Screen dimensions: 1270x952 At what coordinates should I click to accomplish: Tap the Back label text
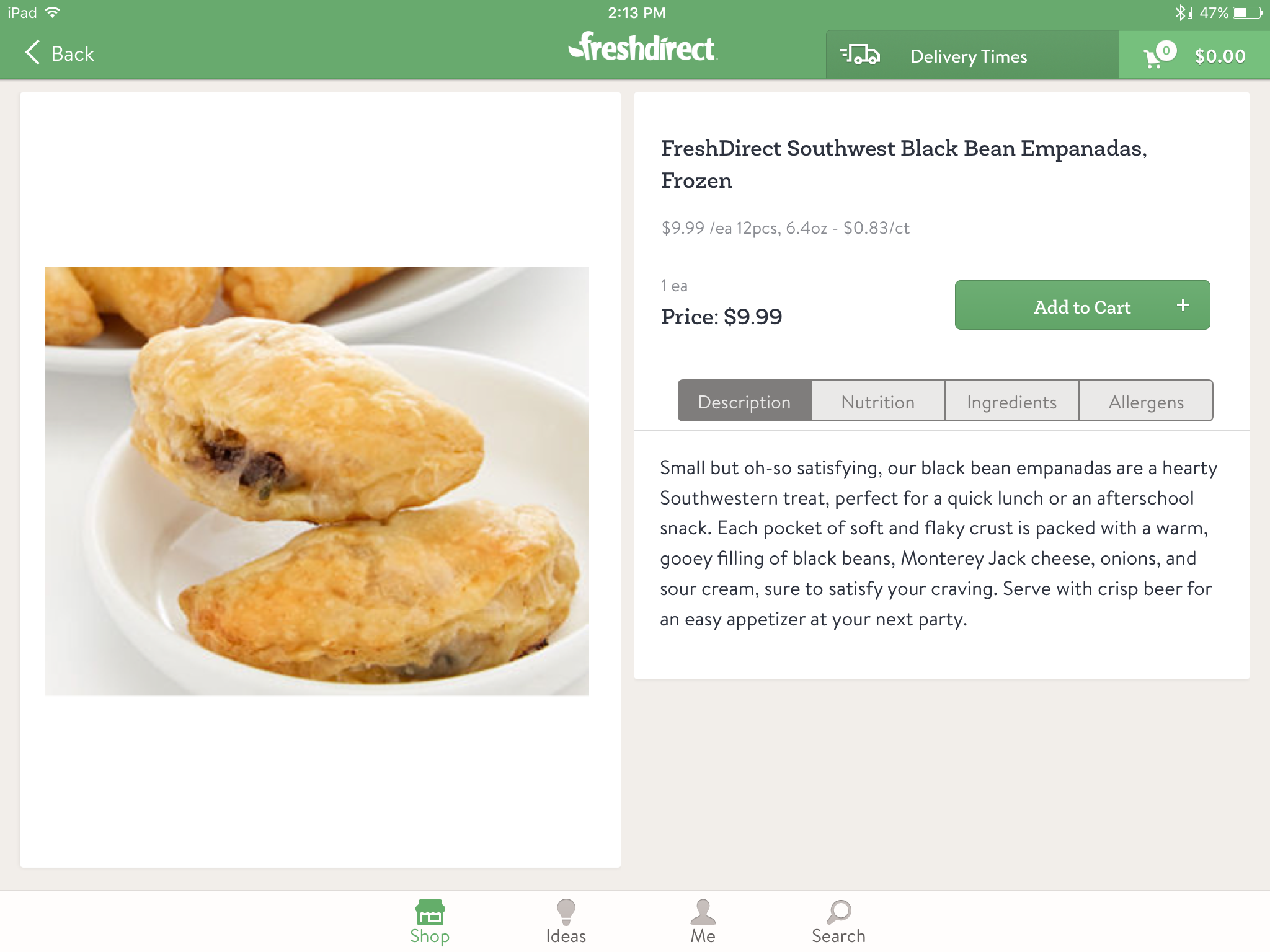(73, 54)
